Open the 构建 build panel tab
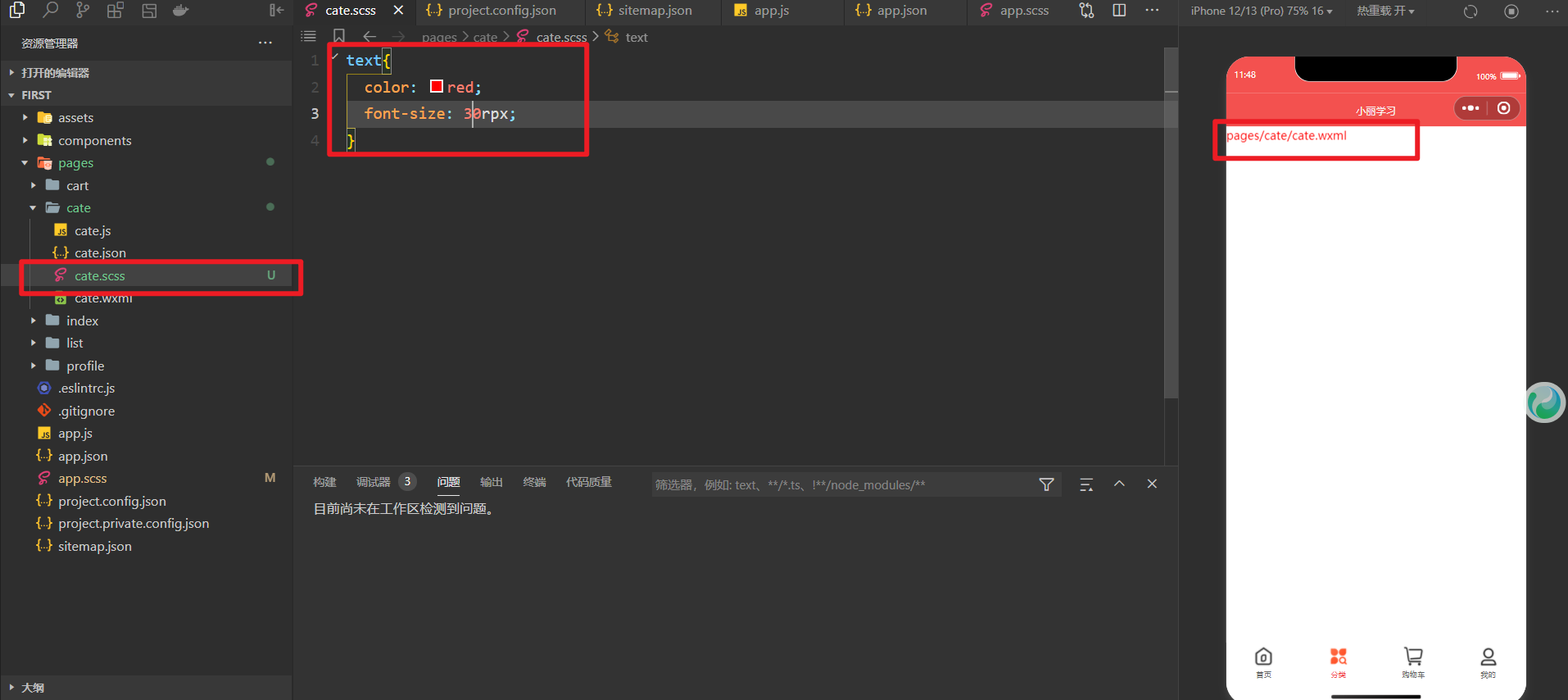The image size is (1568, 700). pos(324,482)
